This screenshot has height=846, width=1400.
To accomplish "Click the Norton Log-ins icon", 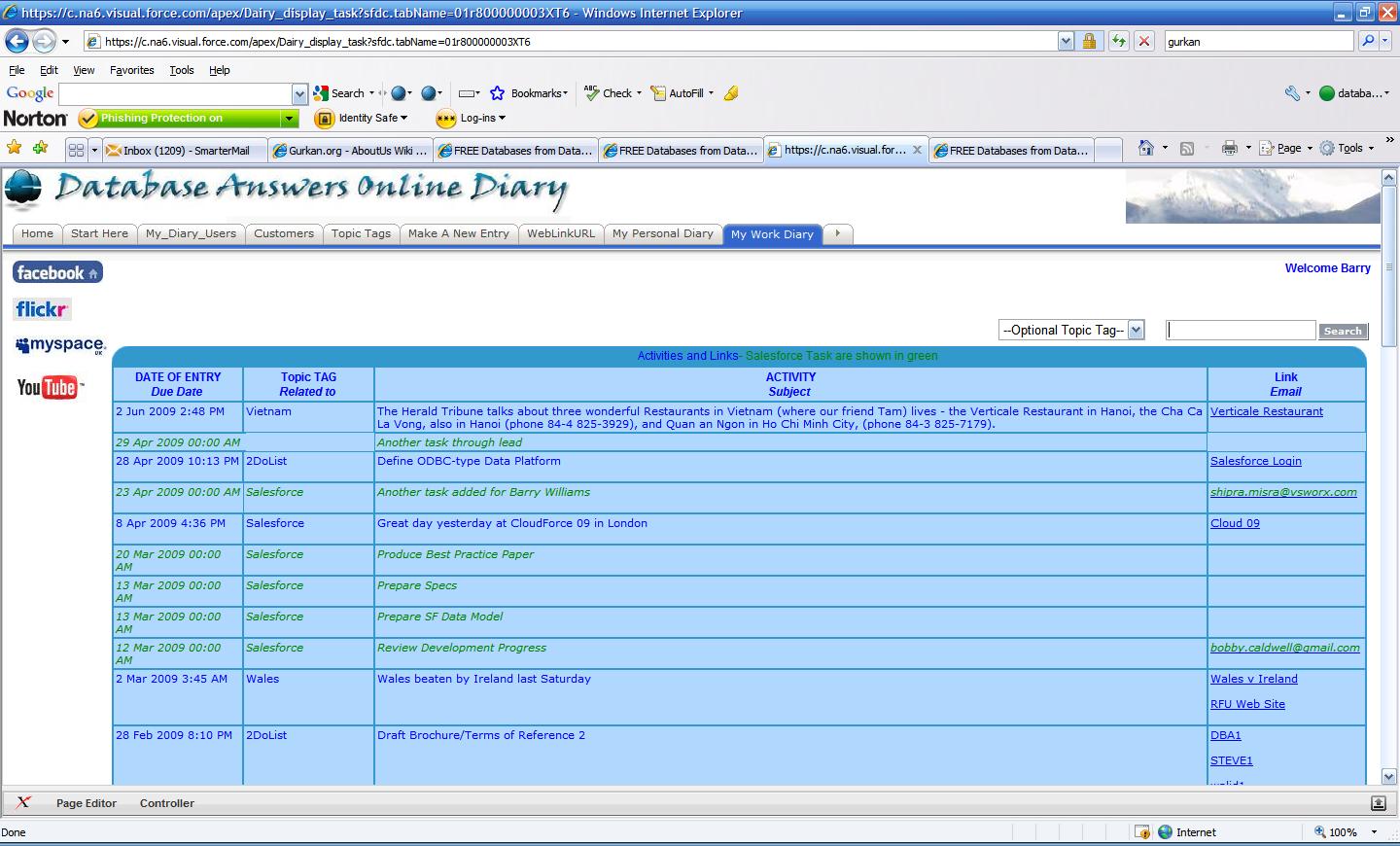I will click(x=445, y=119).
